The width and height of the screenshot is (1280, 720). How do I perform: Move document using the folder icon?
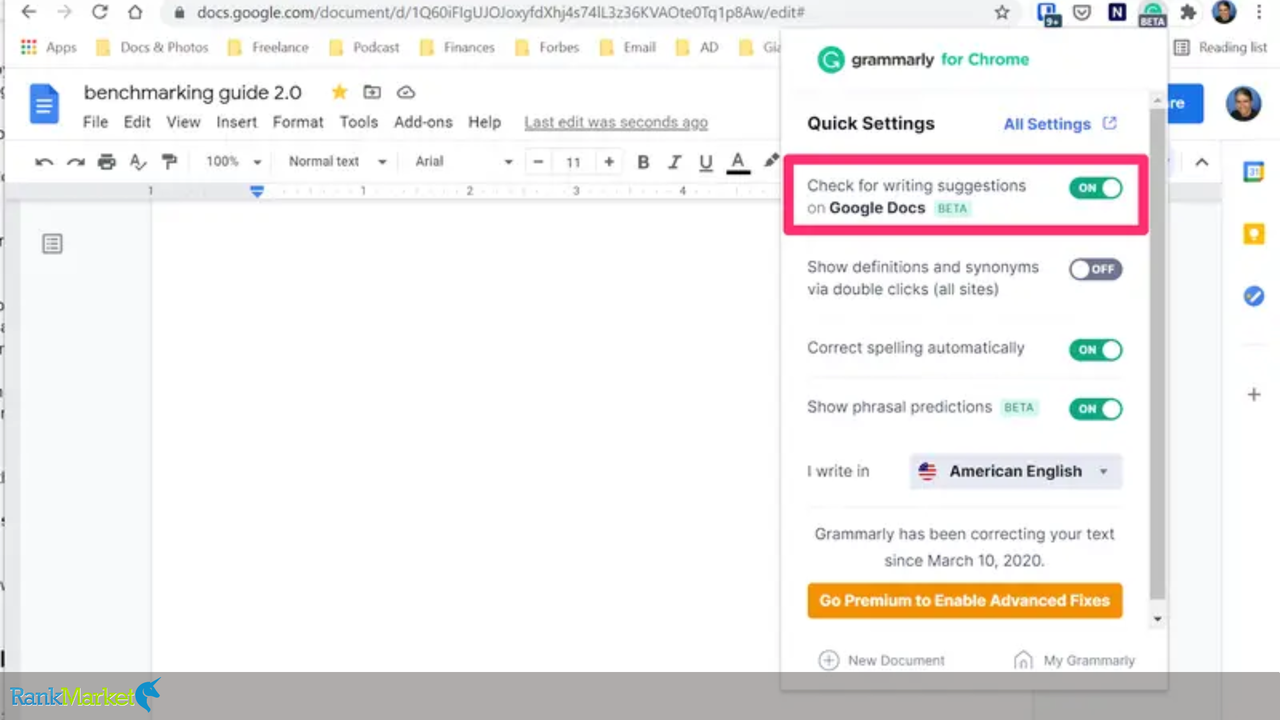tap(372, 92)
